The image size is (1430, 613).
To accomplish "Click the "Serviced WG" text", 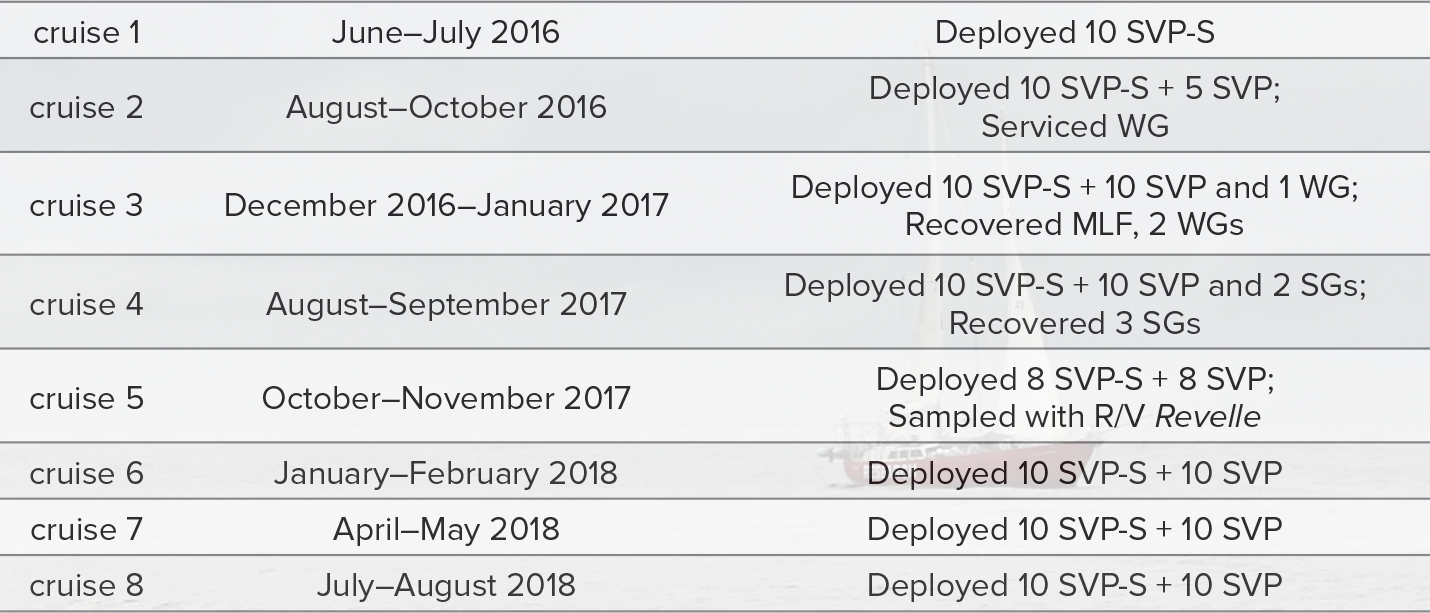I will pyautogui.click(x=1075, y=126).
